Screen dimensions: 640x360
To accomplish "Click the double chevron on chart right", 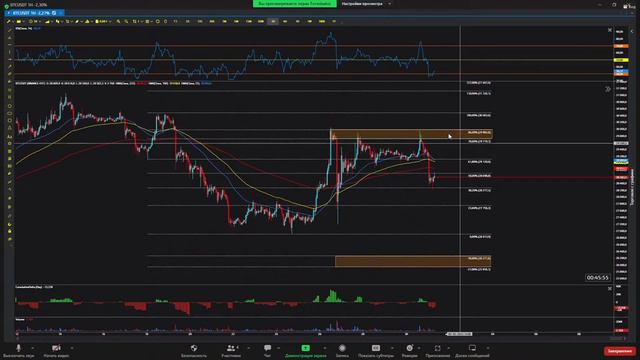I will click(x=608, y=89).
